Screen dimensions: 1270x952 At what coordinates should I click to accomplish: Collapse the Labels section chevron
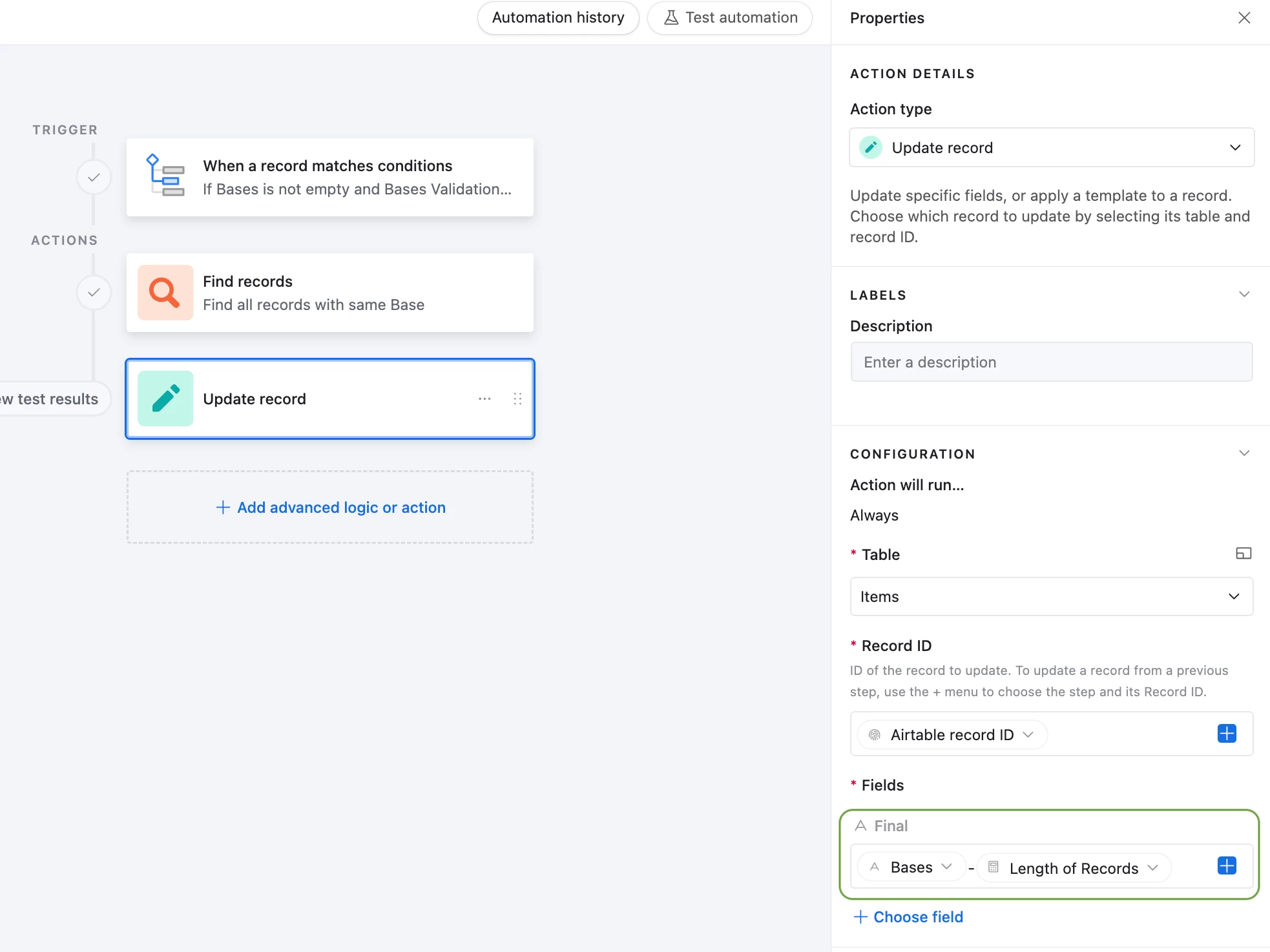(x=1244, y=295)
